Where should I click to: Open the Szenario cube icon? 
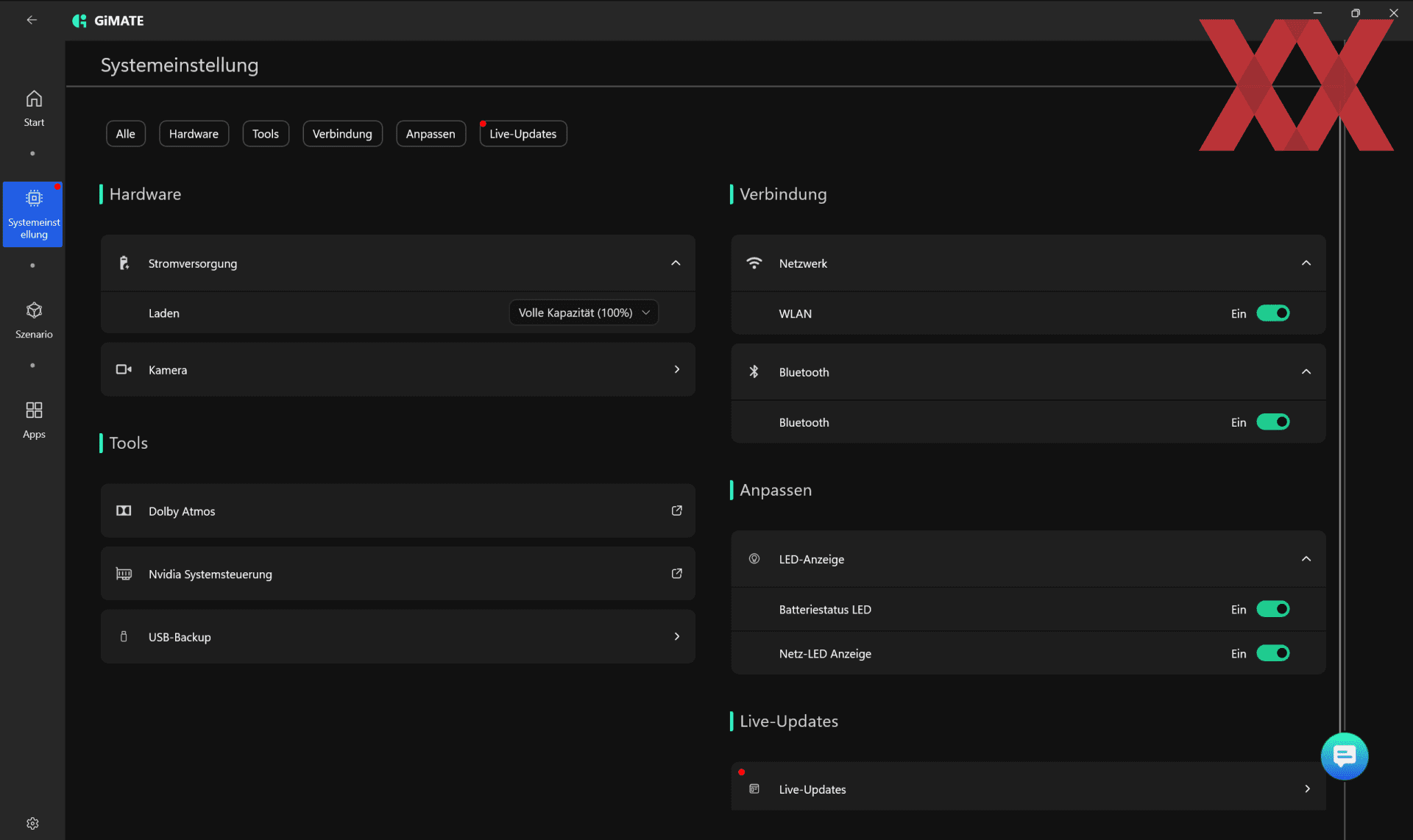pos(34,310)
